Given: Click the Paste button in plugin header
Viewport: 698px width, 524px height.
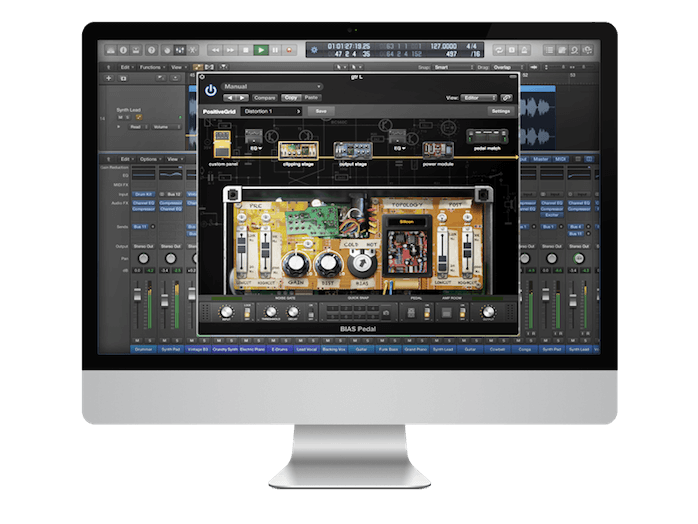Looking at the screenshot, I should tap(311, 97).
